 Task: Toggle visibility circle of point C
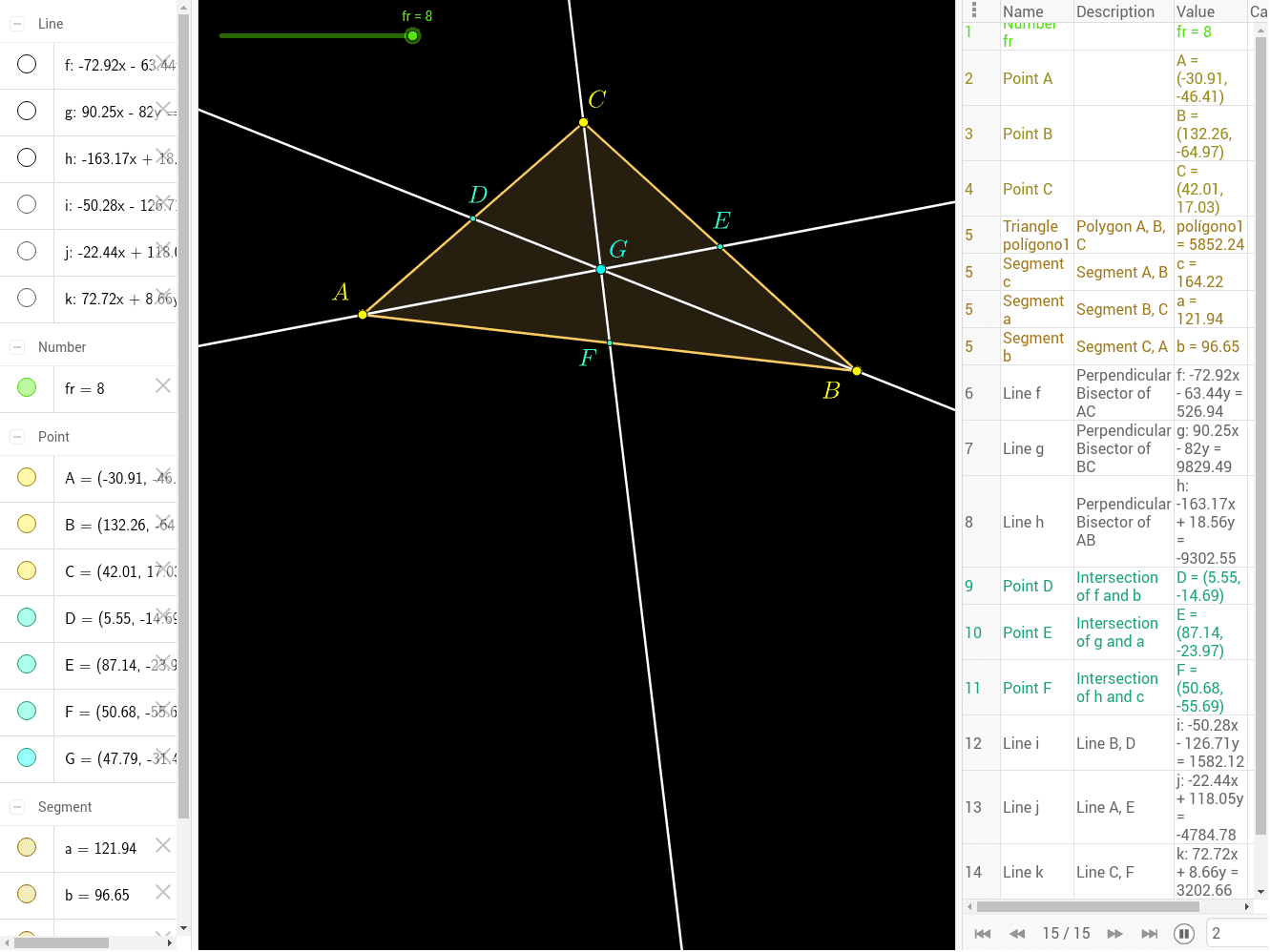(x=27, y=570)
